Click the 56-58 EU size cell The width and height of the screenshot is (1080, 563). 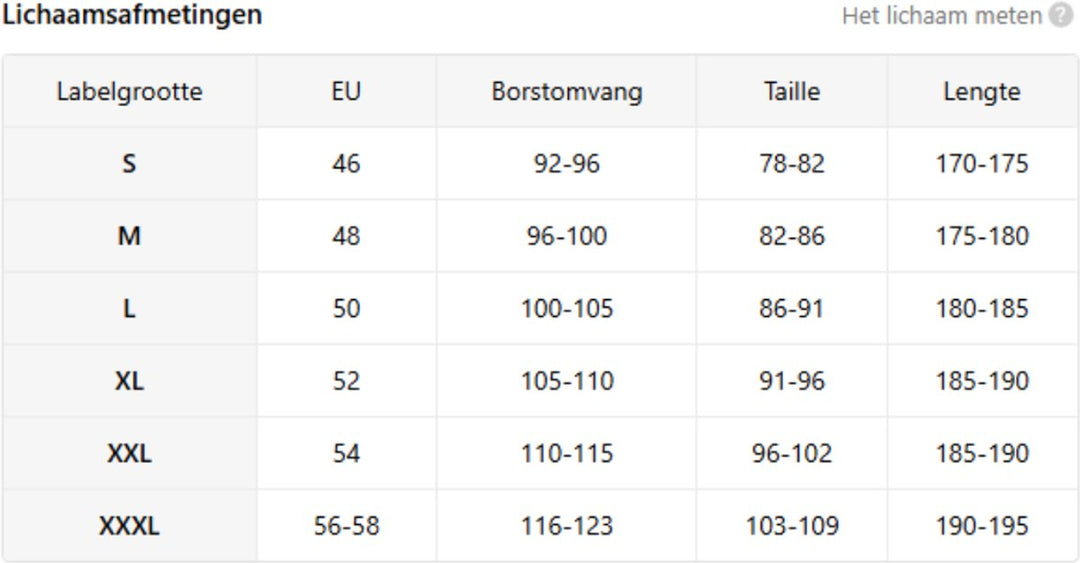pos(346,526)
